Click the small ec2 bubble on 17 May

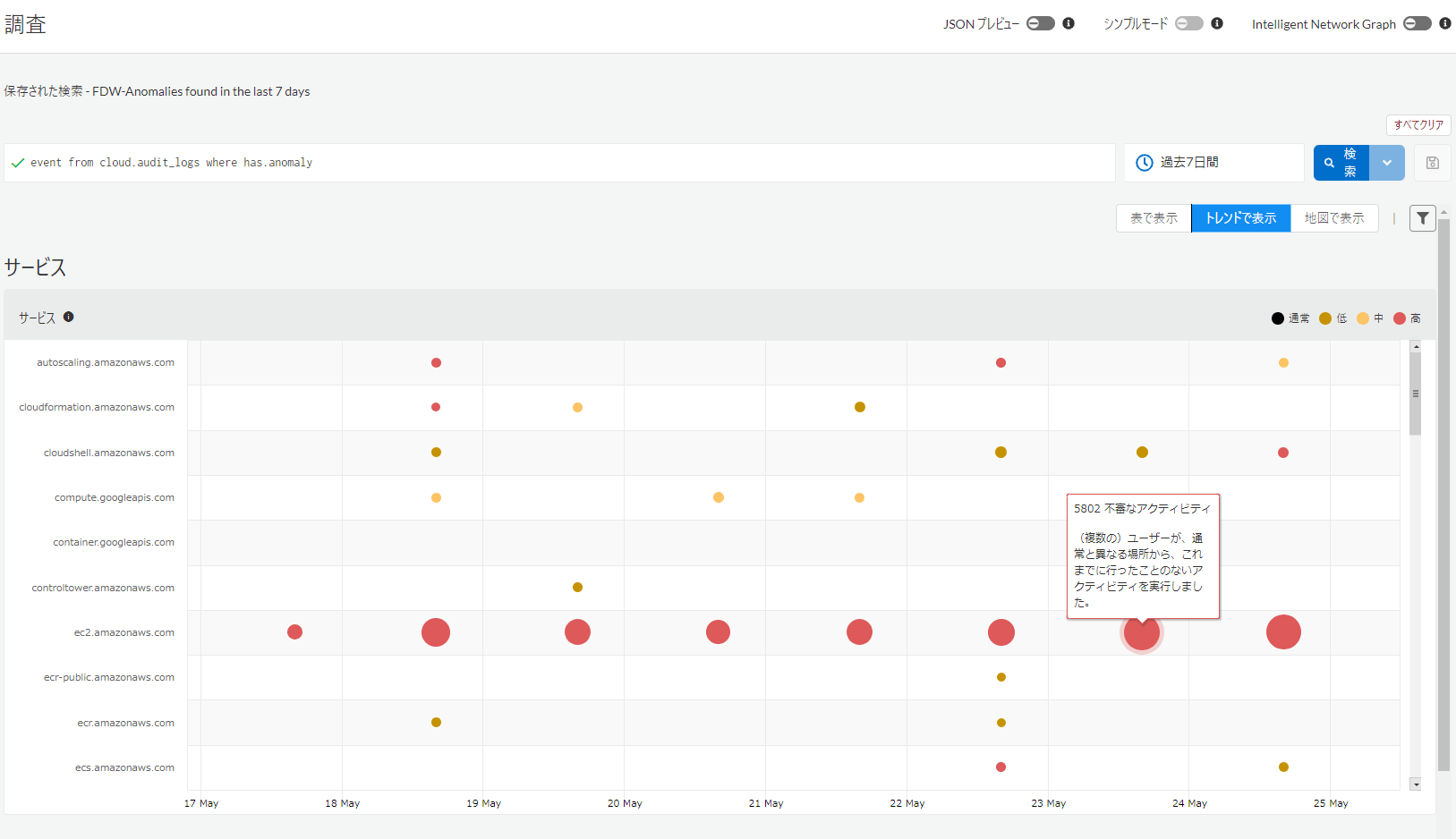click(294, 632)
